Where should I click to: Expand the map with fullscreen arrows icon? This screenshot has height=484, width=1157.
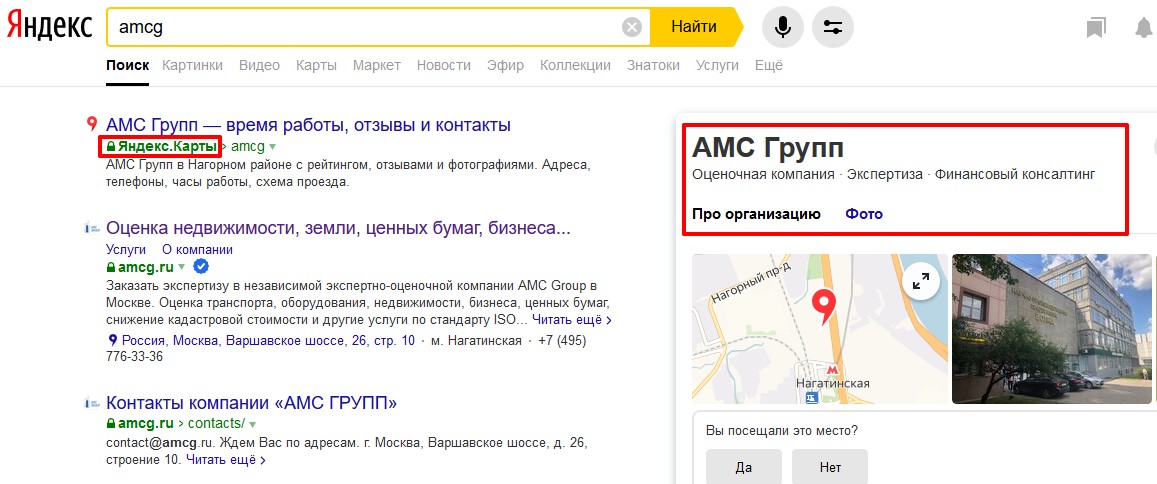(921, 281)
